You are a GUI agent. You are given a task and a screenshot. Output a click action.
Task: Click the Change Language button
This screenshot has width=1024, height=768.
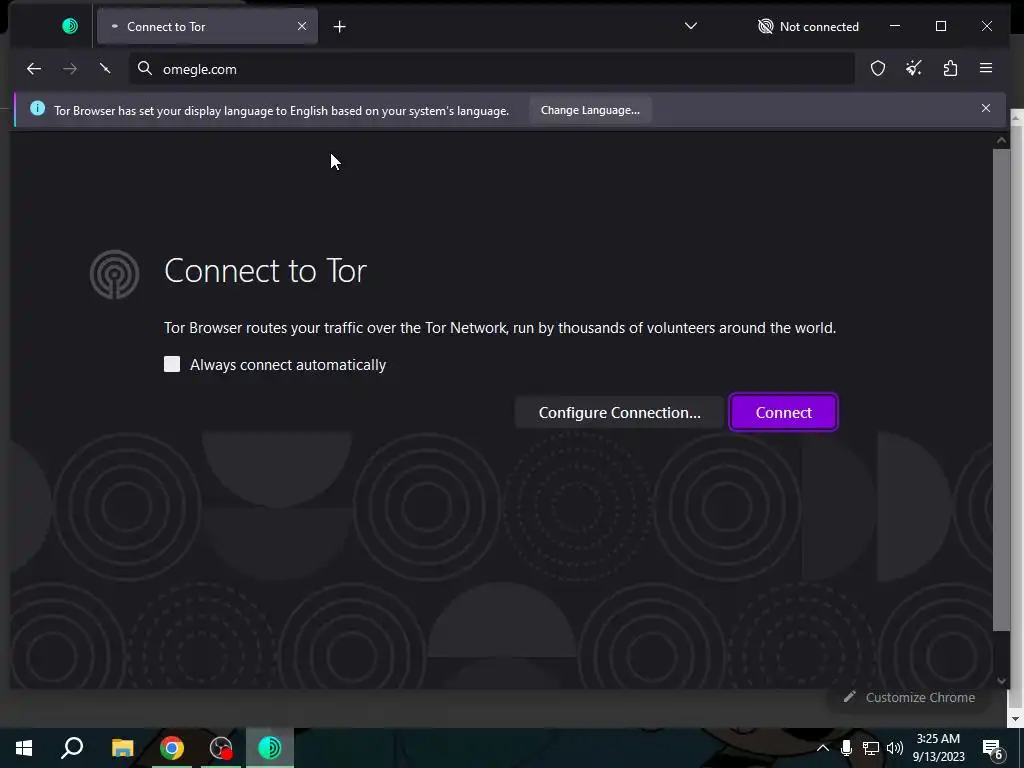(590, 110)
